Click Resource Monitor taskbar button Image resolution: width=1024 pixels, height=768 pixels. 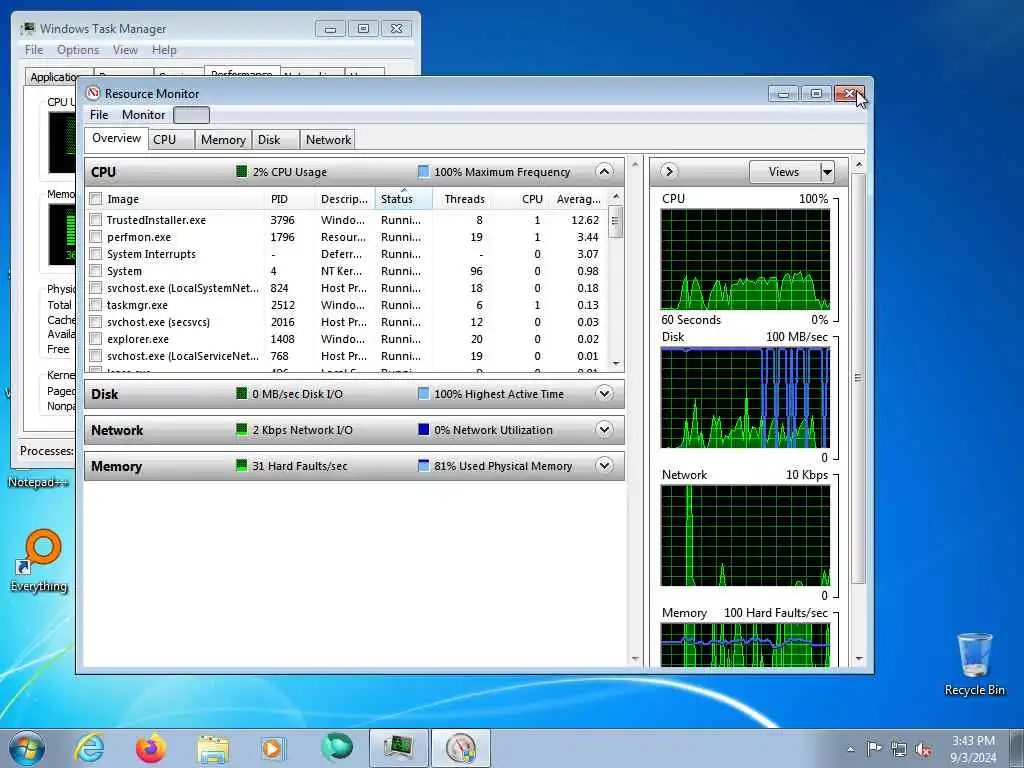pyautogui.click(x=461, y=748)
